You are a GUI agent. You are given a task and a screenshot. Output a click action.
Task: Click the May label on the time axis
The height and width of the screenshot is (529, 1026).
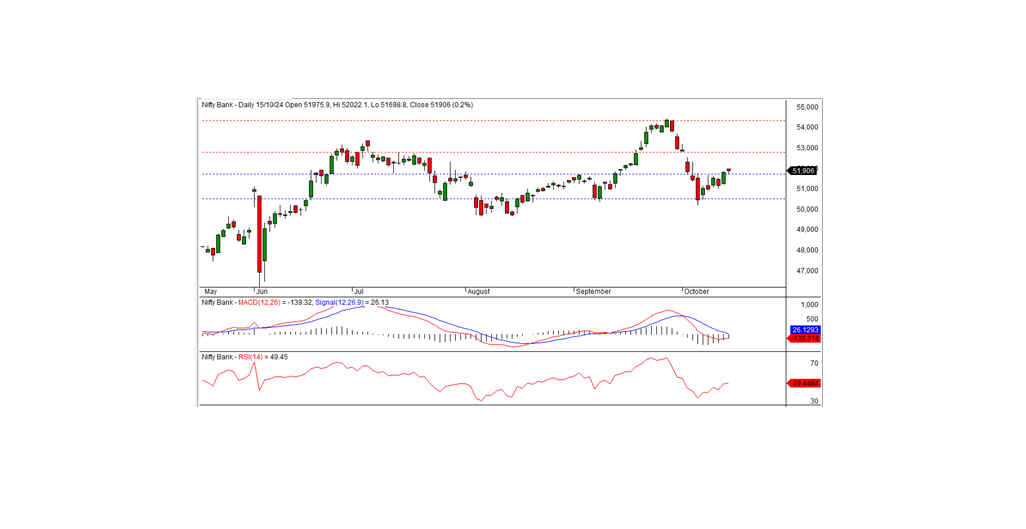click(210, 291)
